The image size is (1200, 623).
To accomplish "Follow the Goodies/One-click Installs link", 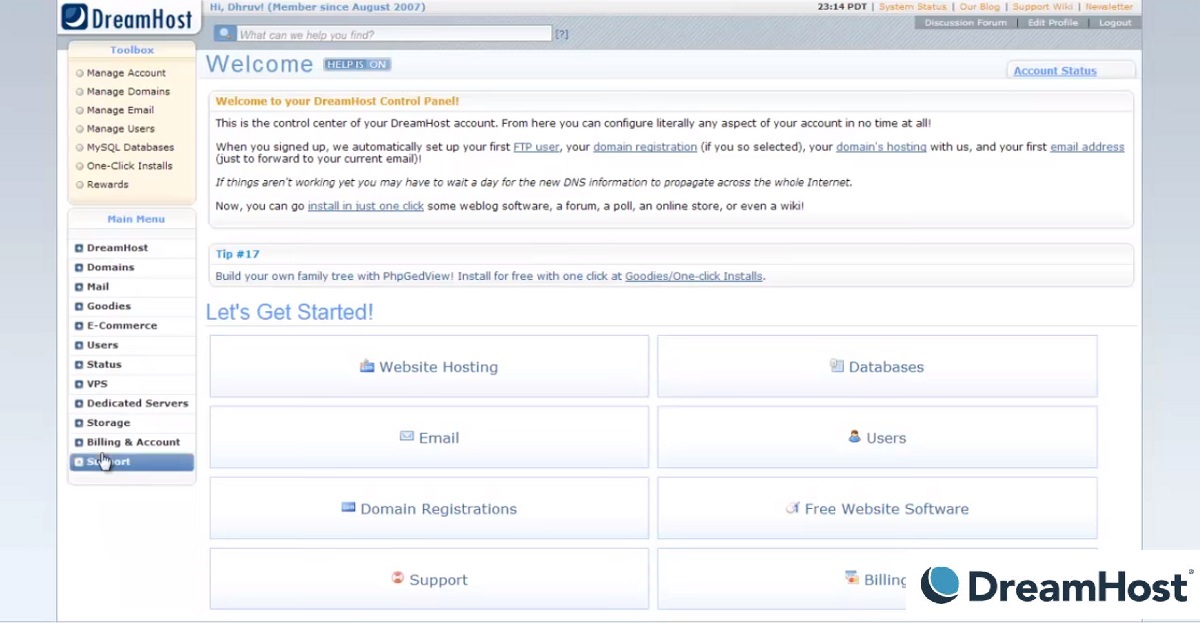I will [693, 276].
